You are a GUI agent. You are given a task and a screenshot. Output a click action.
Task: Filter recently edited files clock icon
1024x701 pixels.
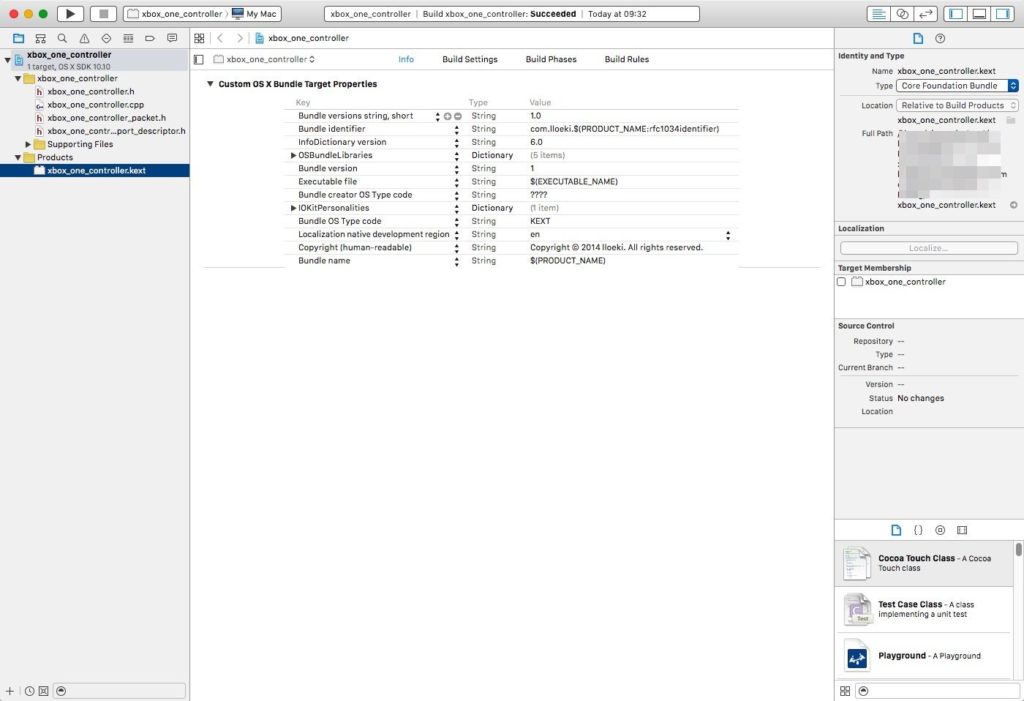[29, 691]
